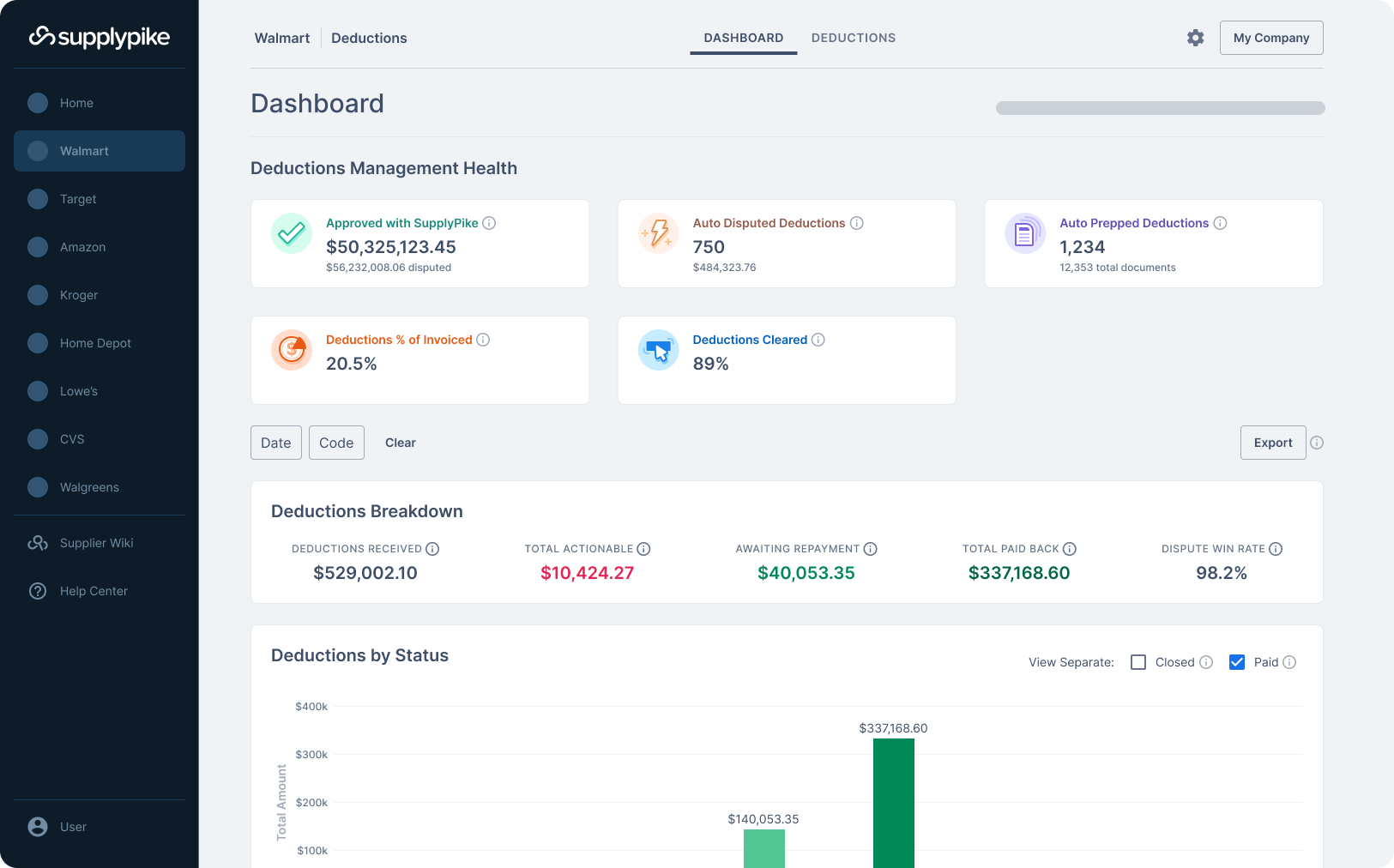Click the Help Center question mark icon

click(38, 591)
